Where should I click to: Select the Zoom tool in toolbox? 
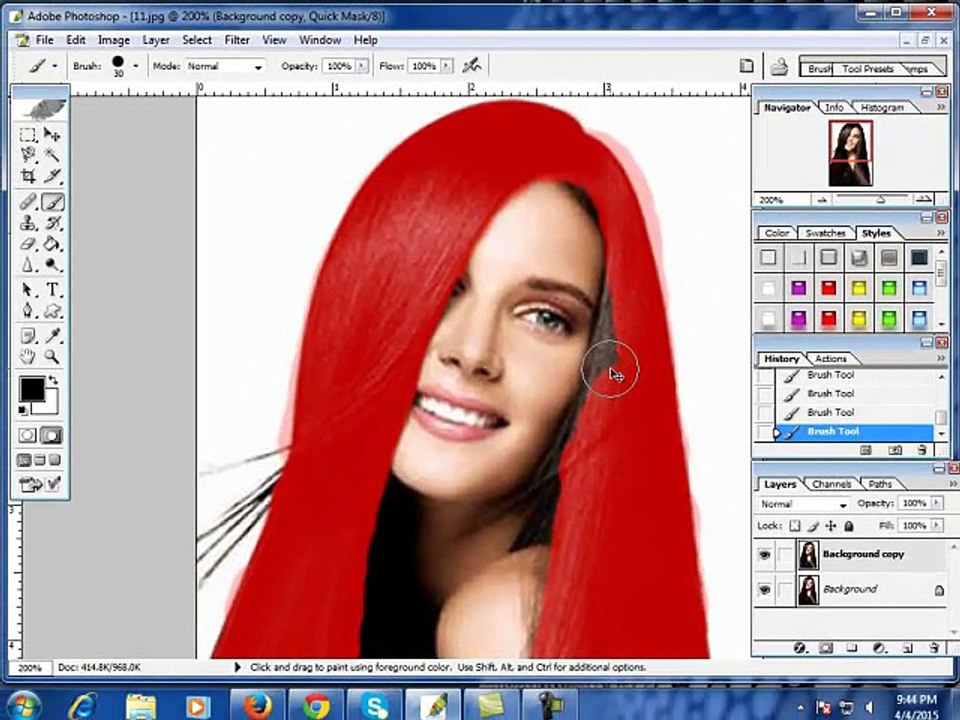click(x=53, y=356)
